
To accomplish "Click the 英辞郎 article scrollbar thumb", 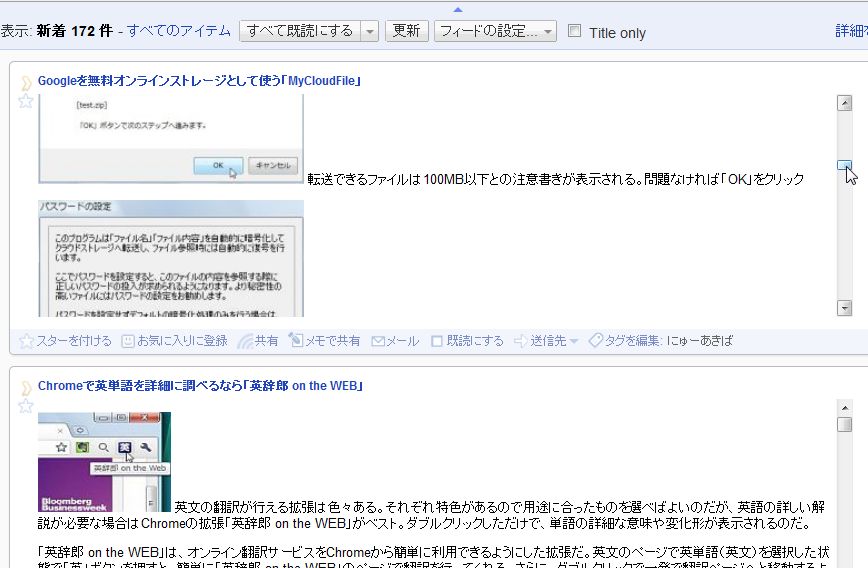I will (844, 425).
